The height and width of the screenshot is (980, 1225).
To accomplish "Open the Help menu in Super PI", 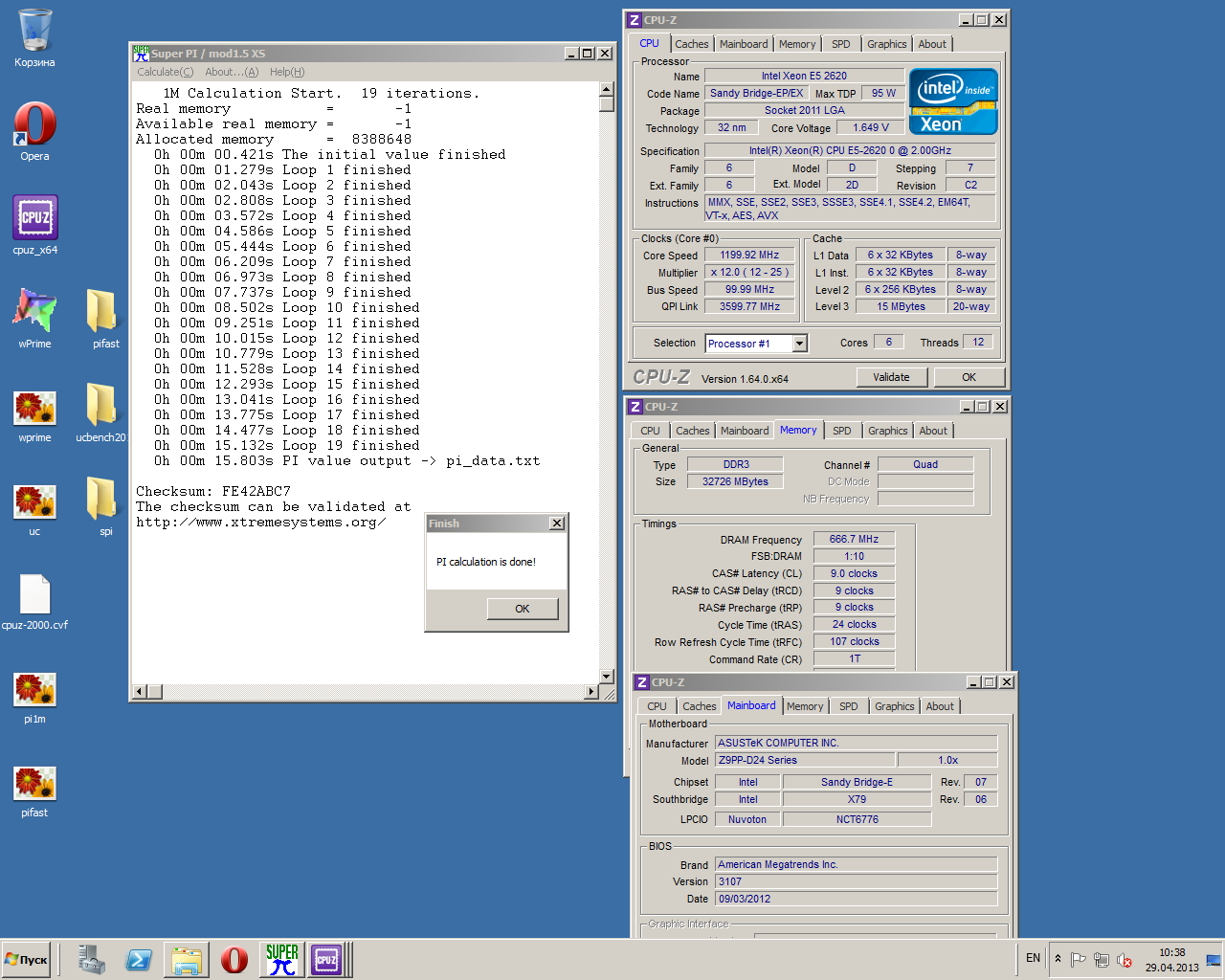I will coord(287,72).
